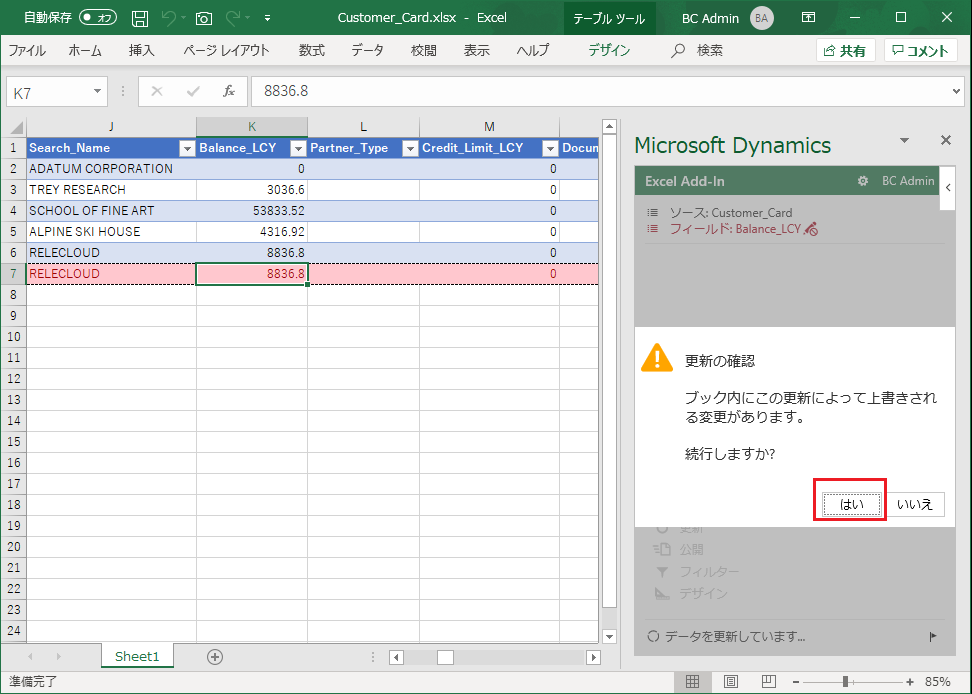Select column K header
972x694 pixels.
[x=252, y=127]
